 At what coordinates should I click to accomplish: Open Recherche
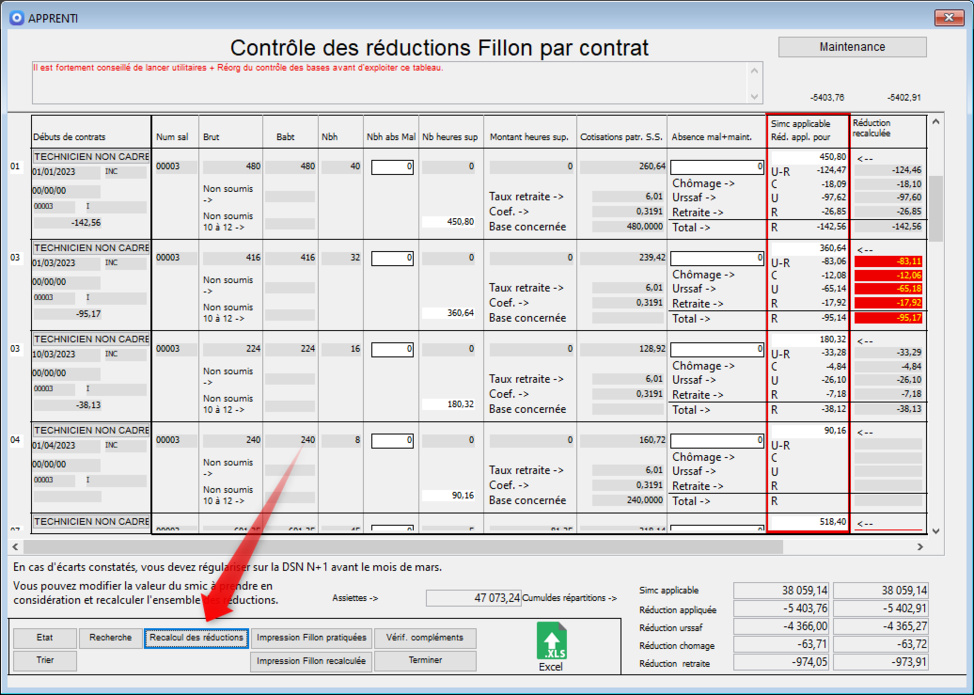pos(110,637)
